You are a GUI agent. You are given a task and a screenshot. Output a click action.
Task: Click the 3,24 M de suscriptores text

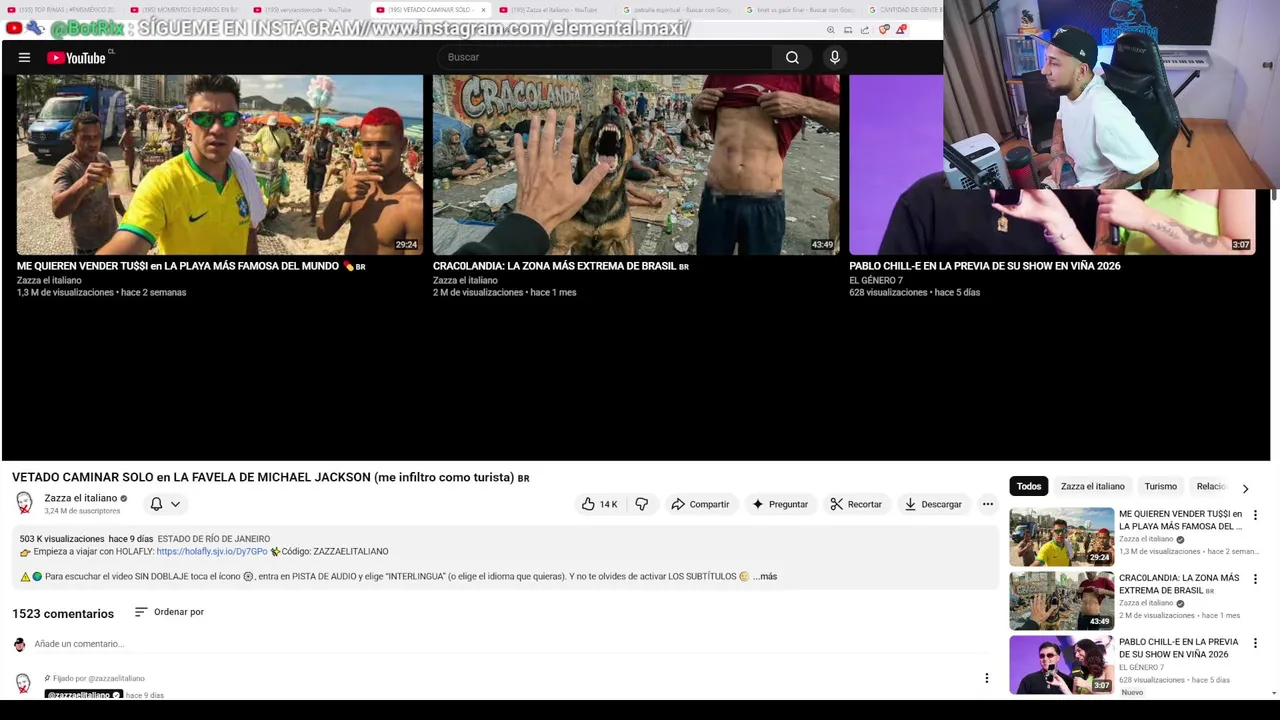click(x=82, y=511)
